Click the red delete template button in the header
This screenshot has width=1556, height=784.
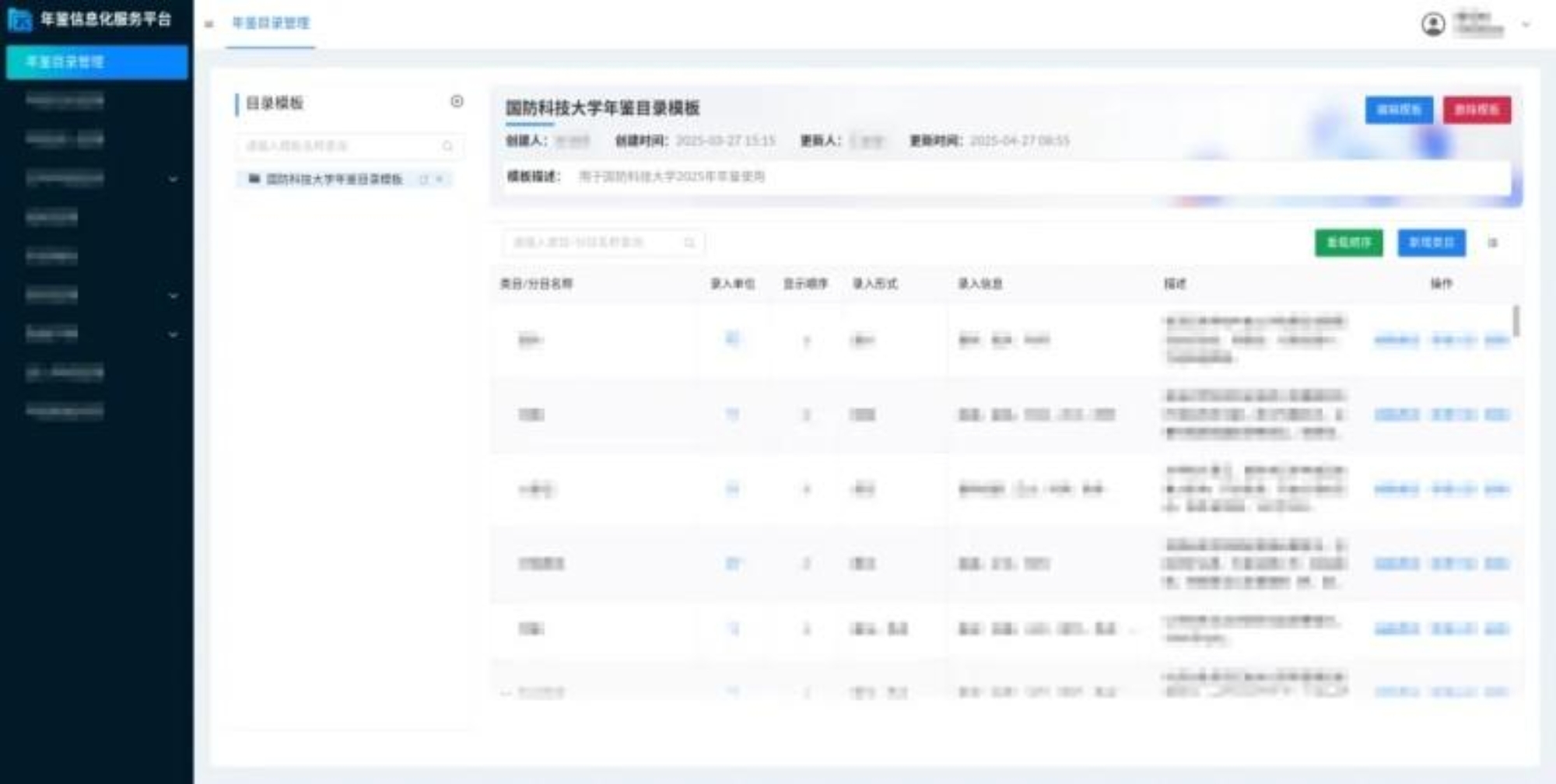1477,110
